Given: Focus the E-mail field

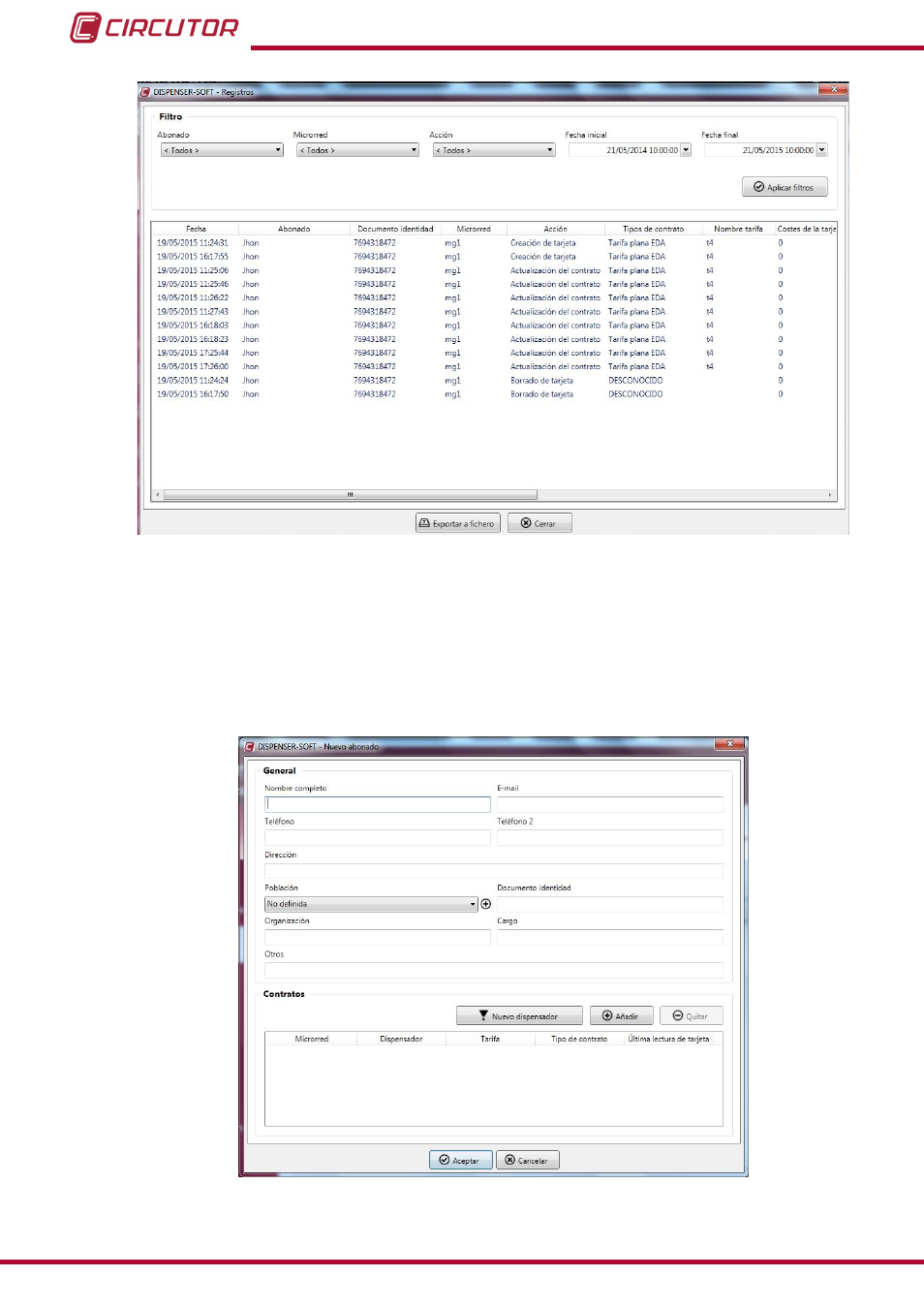Looking at the screenshot, I should pos(610,804).
